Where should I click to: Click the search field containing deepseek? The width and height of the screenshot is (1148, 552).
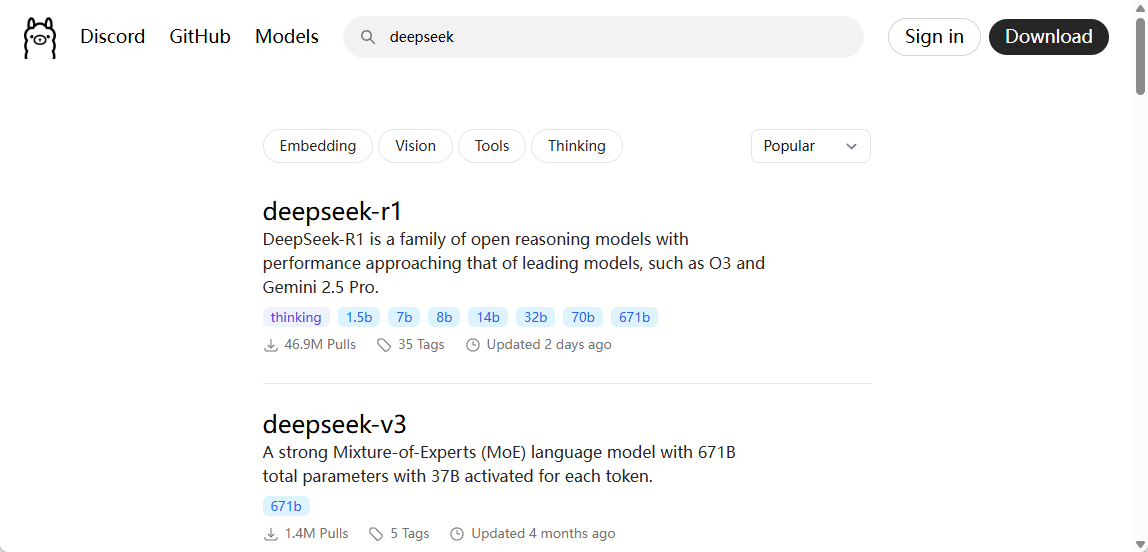coord(603,37)
